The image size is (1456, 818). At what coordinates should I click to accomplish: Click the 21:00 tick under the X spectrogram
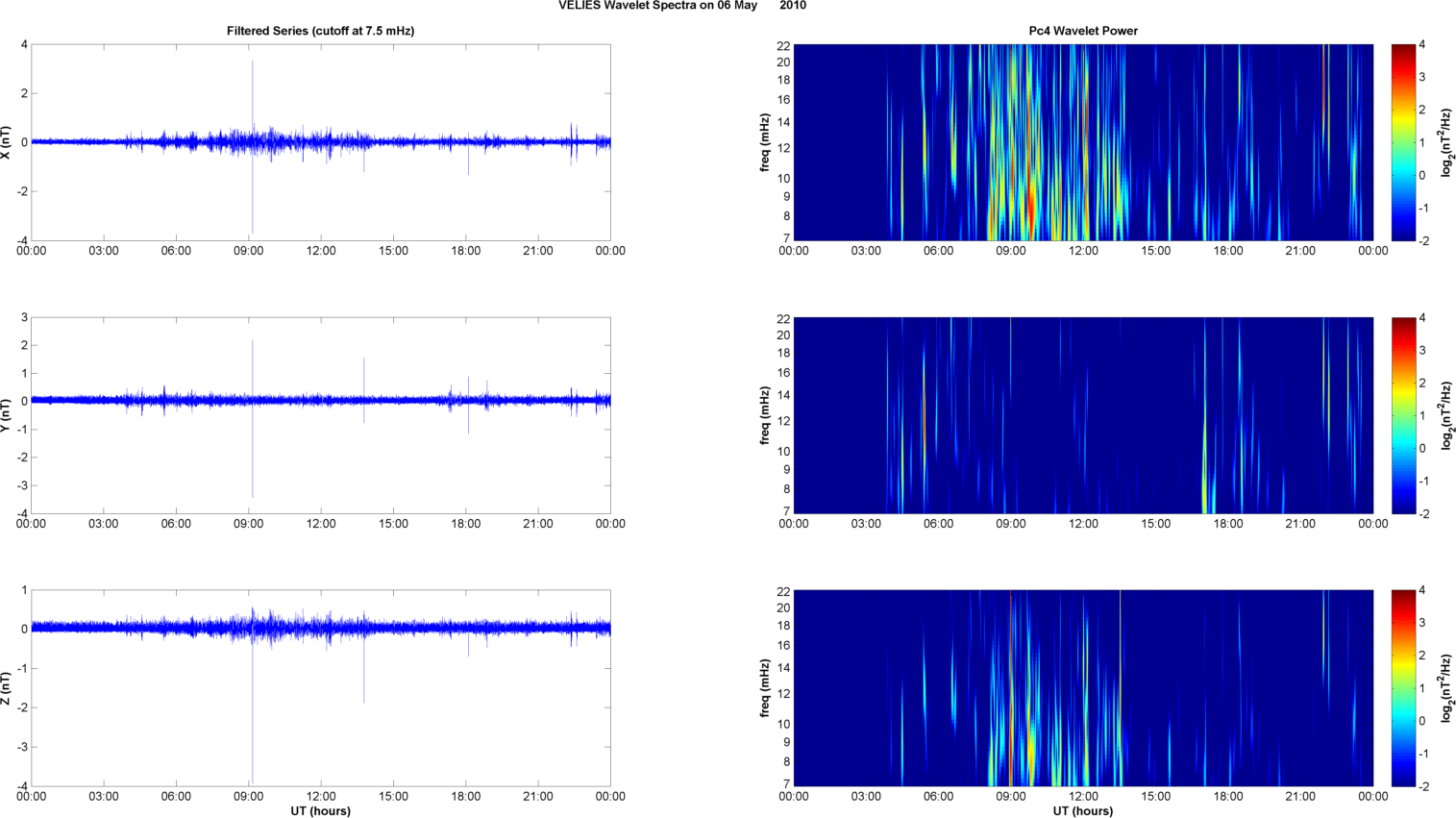[1300, 251]
